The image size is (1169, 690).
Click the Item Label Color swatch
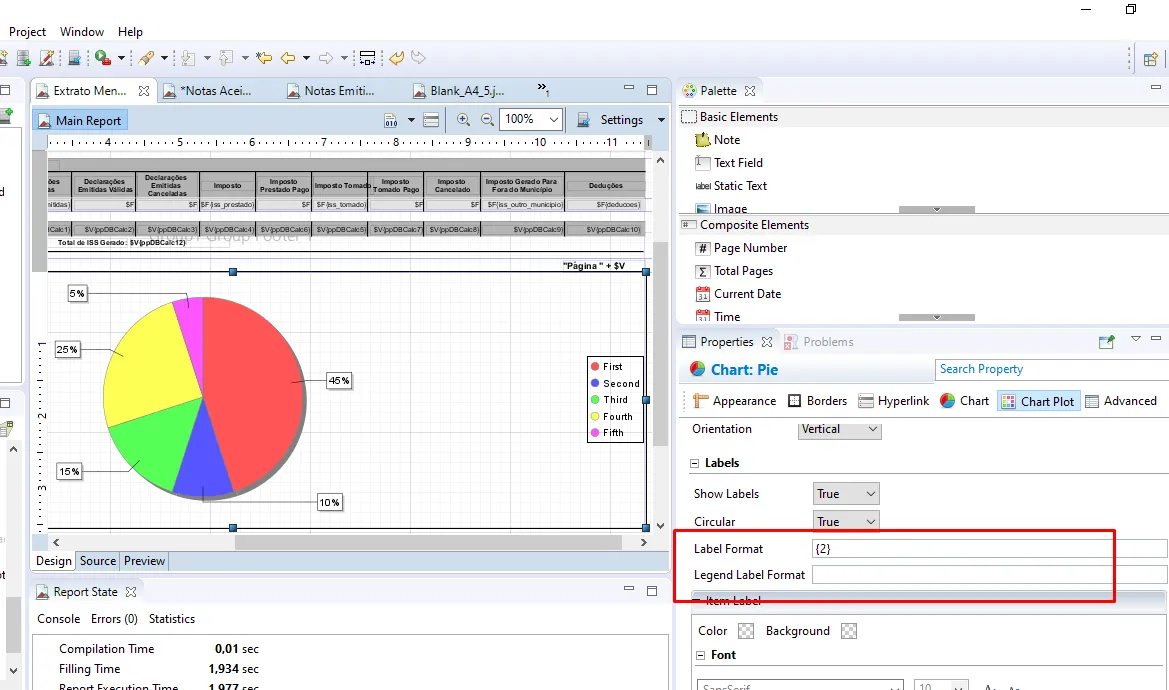[745, 631]
